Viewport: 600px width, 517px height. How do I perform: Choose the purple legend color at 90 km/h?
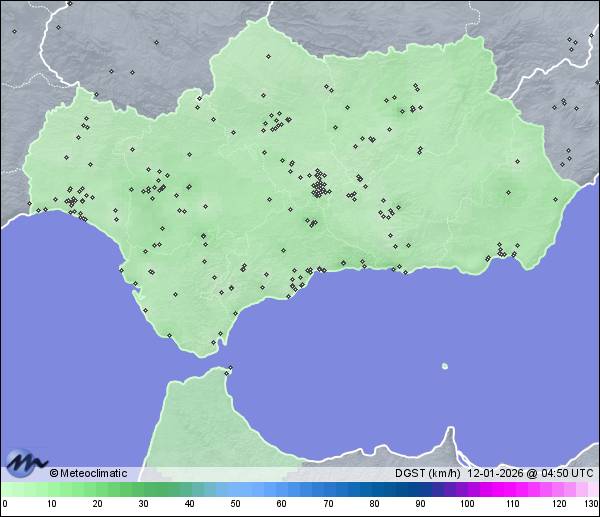point(420,489)
